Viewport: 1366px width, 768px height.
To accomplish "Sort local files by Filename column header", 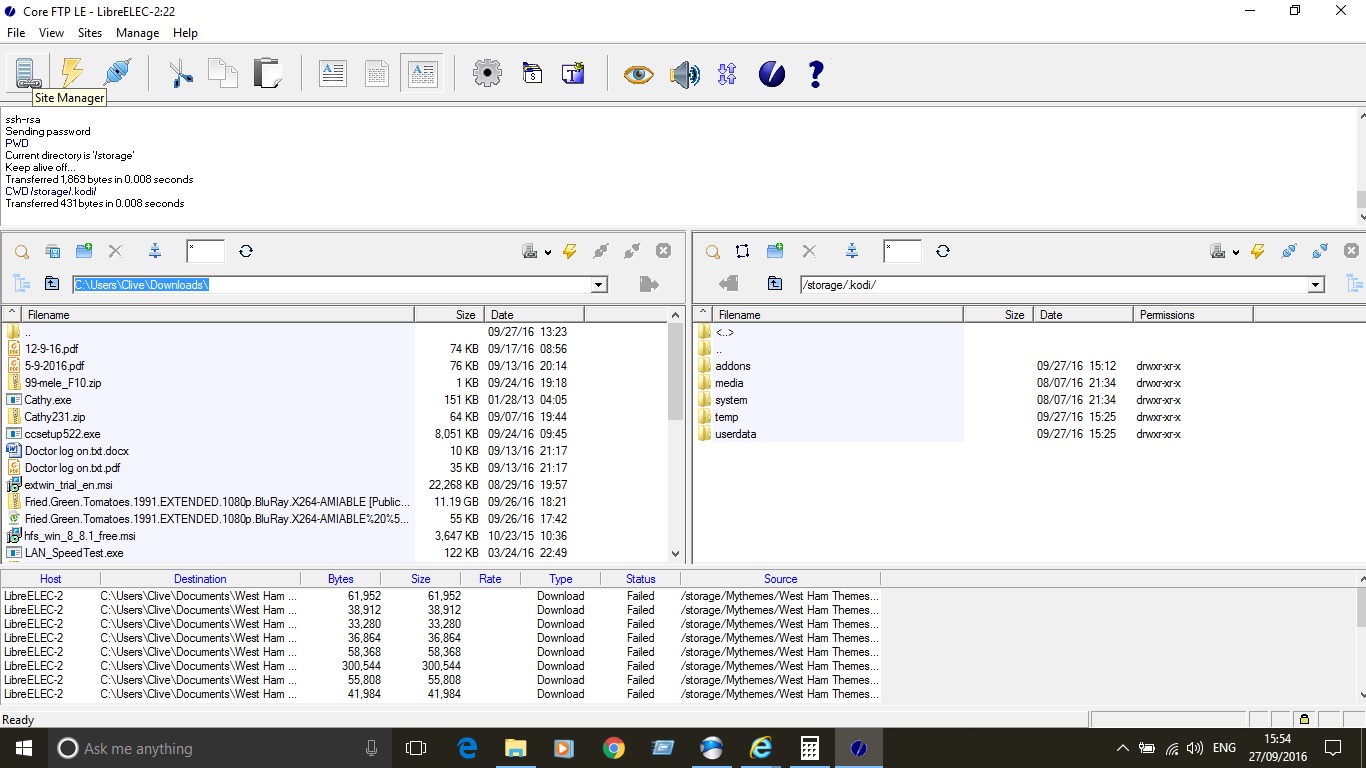I will point(217,314).
